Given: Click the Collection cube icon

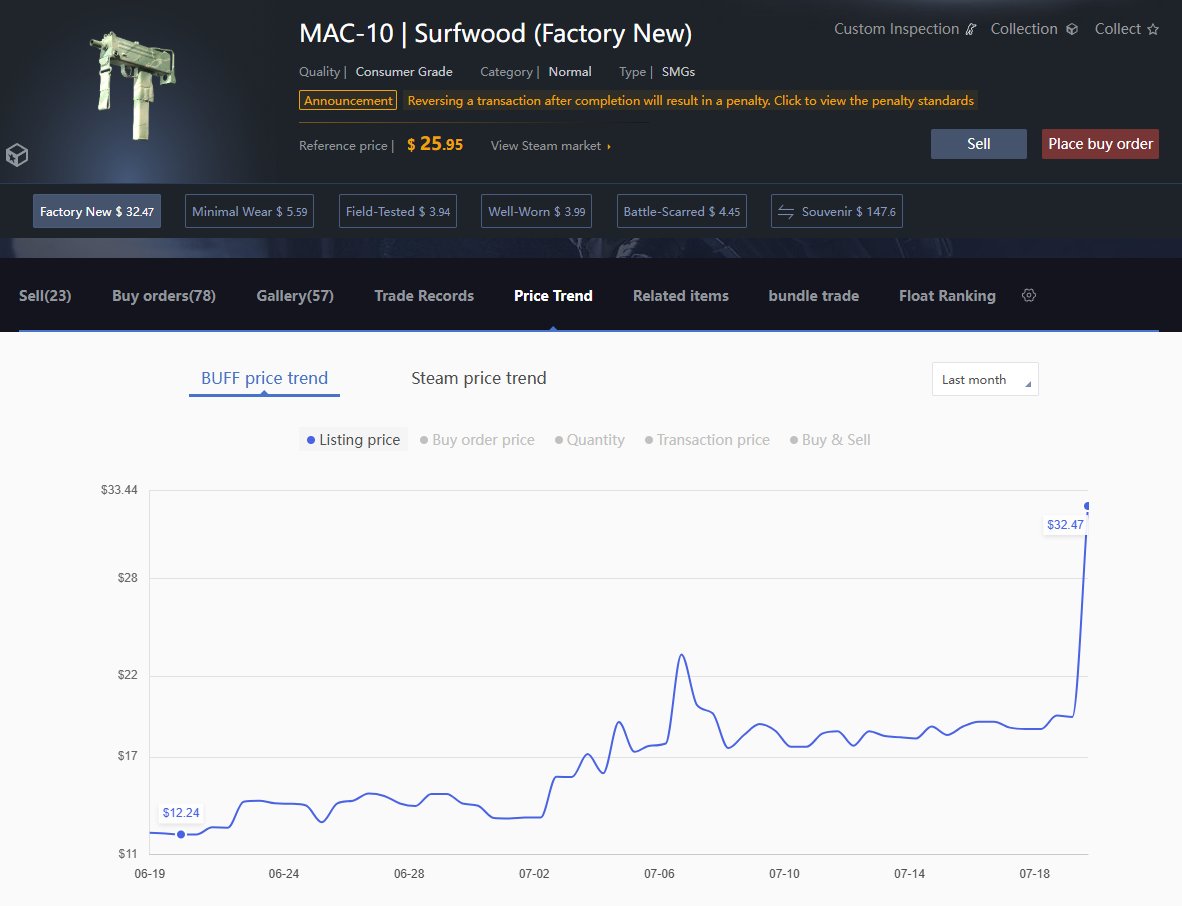Looking at the screenshot, I should point(1071,29).
